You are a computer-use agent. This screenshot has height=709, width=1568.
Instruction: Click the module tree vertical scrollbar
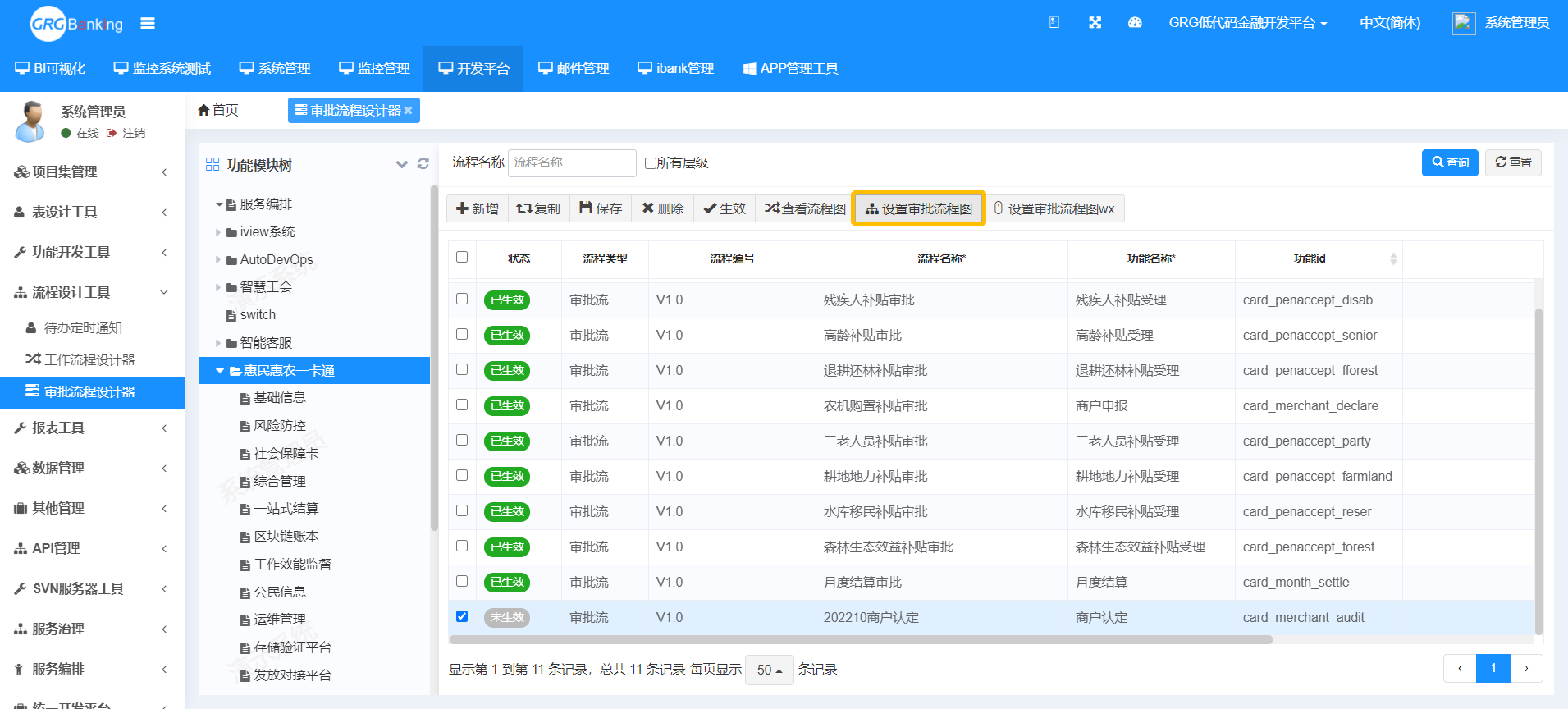point(434,358)
